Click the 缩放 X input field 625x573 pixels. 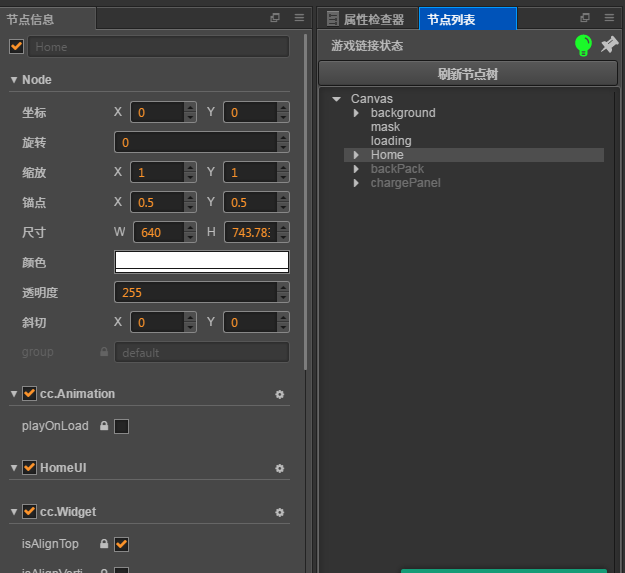(x=157, y=172)
